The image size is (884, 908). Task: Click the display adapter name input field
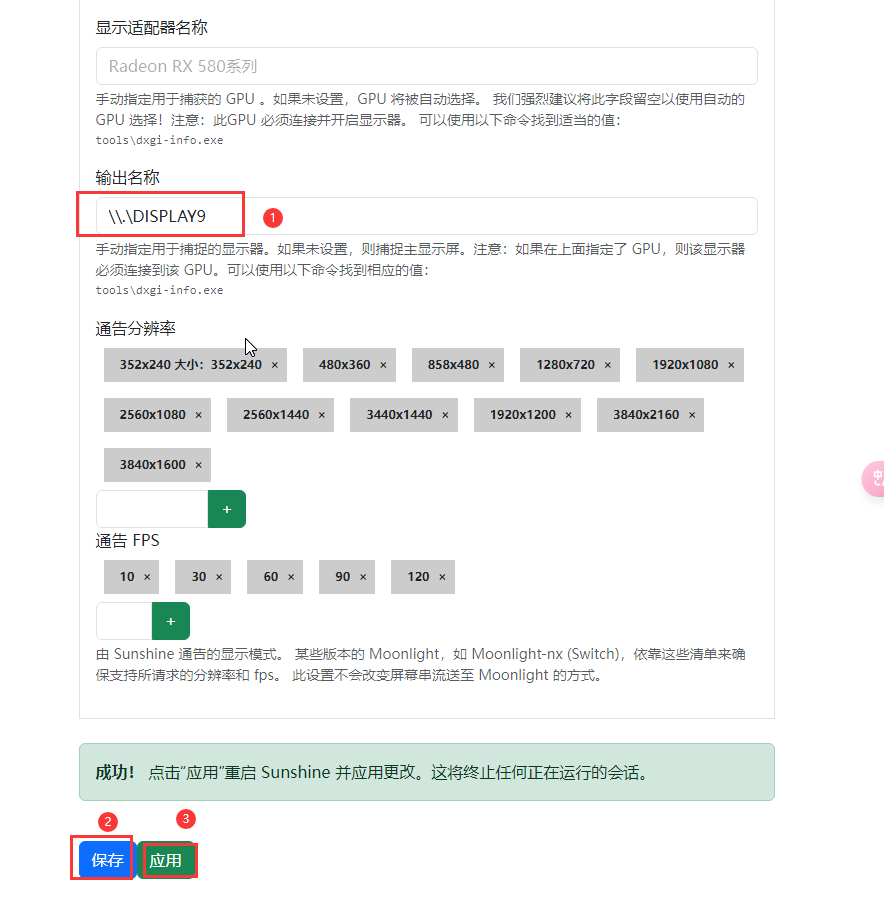point(427,66)
